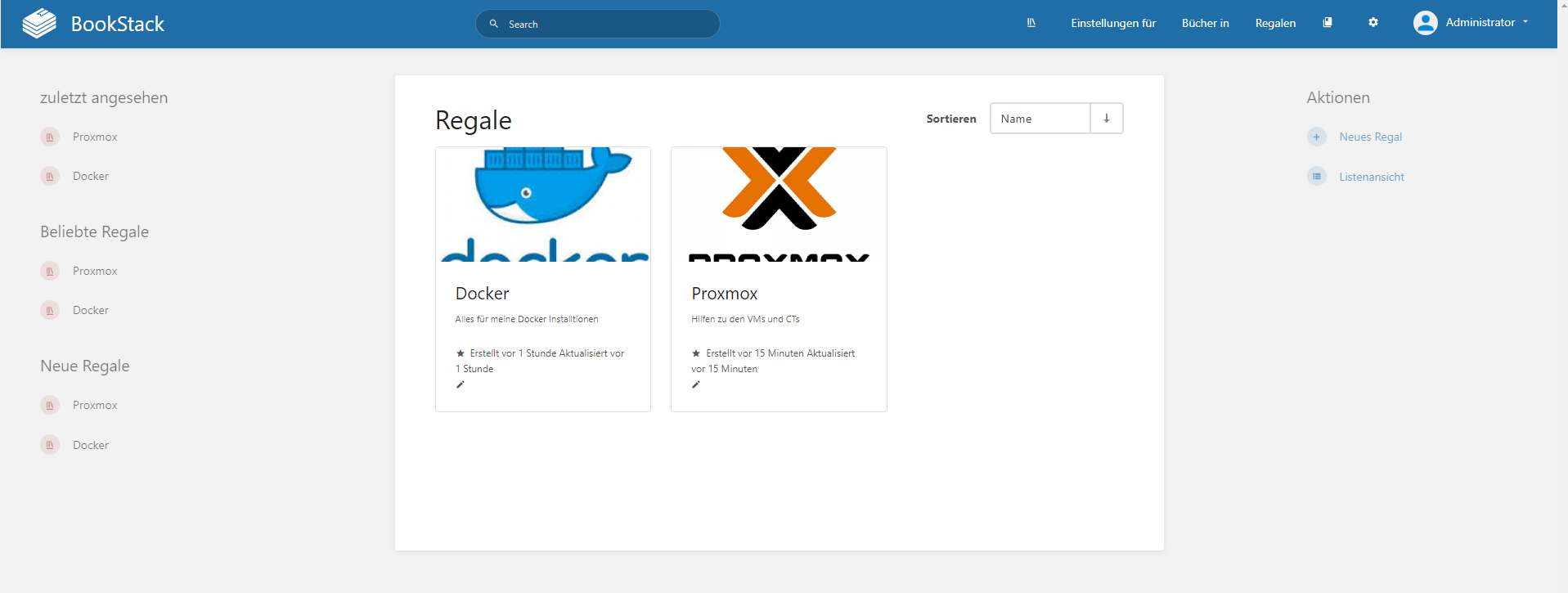
Task: Toggle sort direction arrow button
Action: coord(1107,119)
